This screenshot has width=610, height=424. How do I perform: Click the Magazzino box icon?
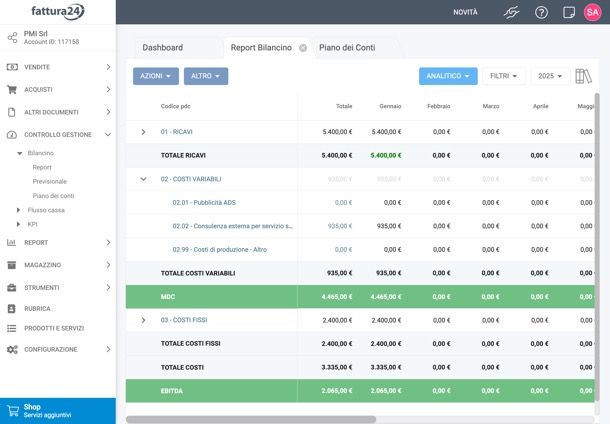12,265
